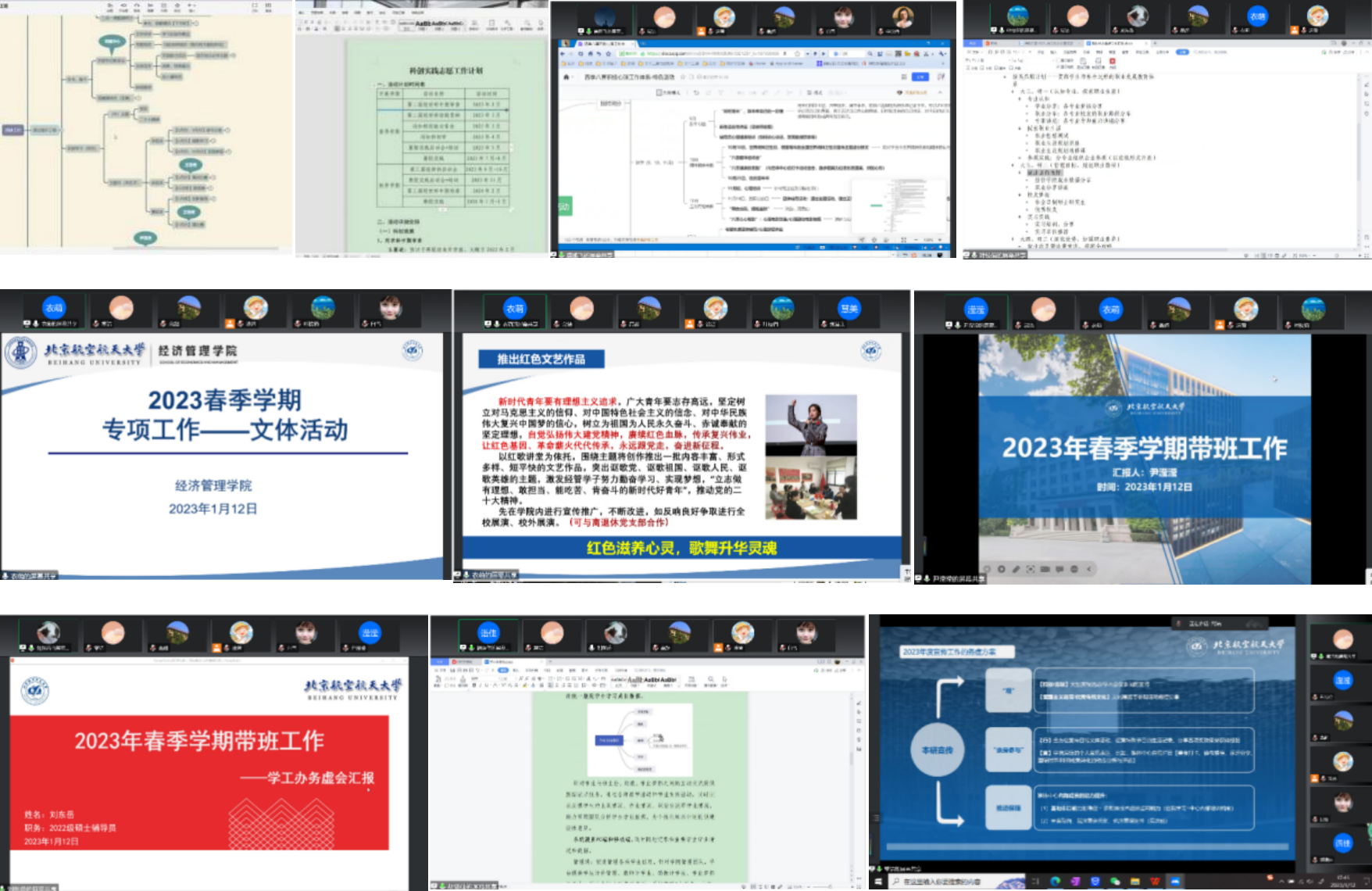Click the red WPS Office taskbar icon
Viewport: 1372px width, 891px height.
tap(1155, 882)
